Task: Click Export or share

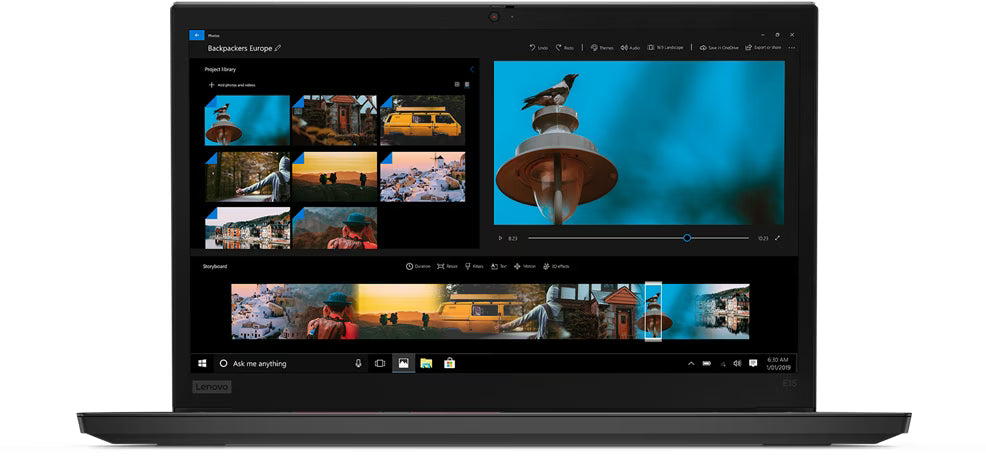Action: coord(763,48)
